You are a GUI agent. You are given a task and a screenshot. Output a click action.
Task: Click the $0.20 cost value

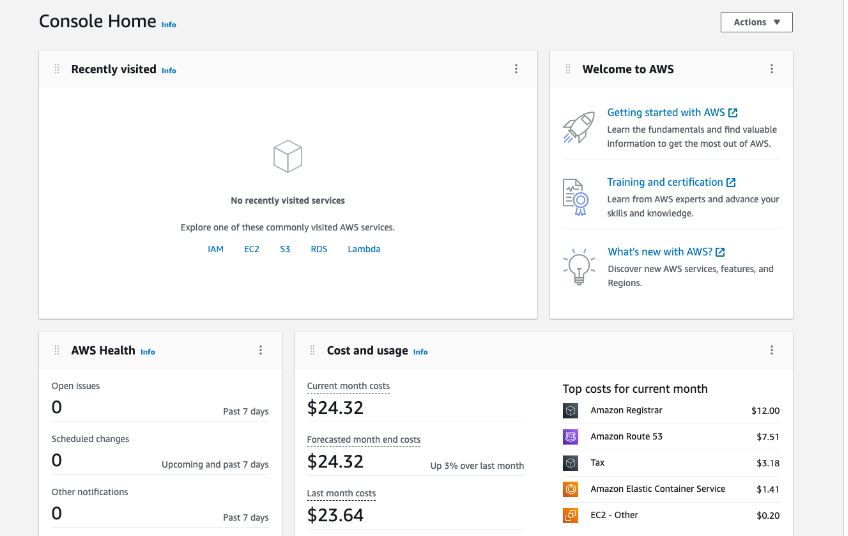(x=767, y=516)
